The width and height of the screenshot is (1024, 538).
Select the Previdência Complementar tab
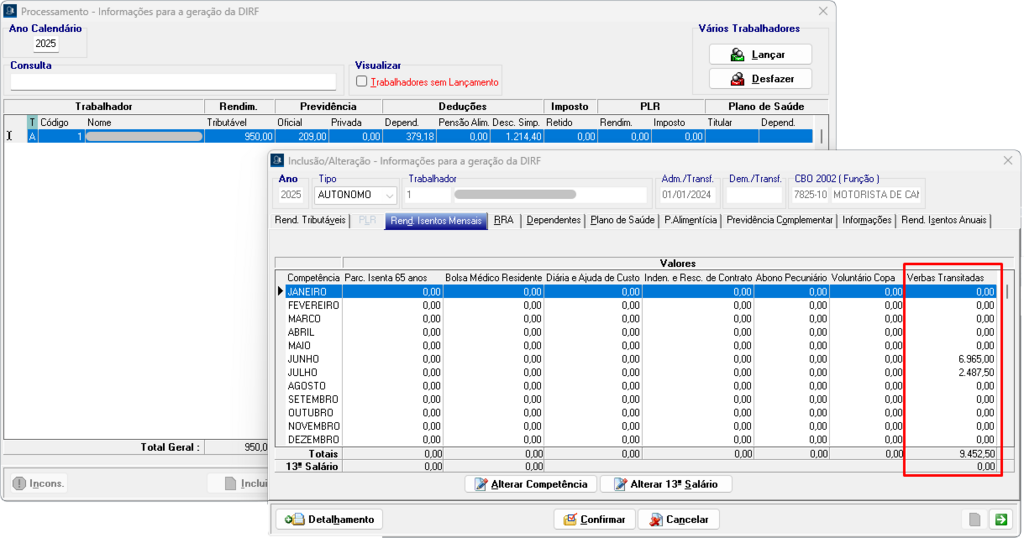tap(780, 220)
